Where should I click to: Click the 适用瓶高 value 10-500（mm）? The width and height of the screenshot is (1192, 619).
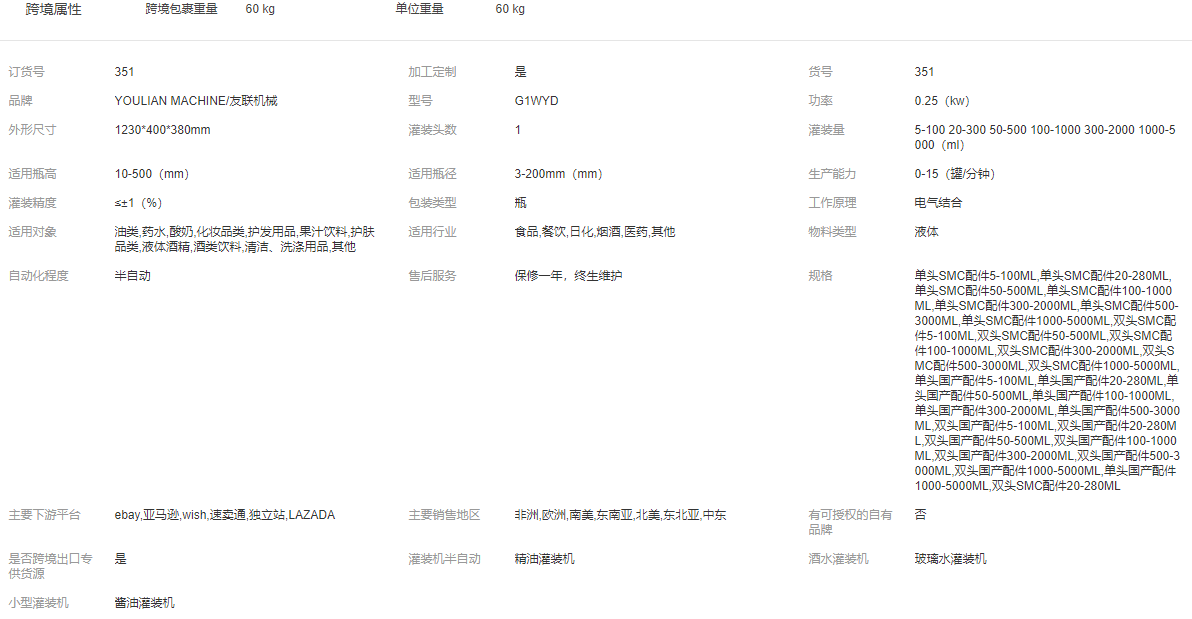pos(152,174)
